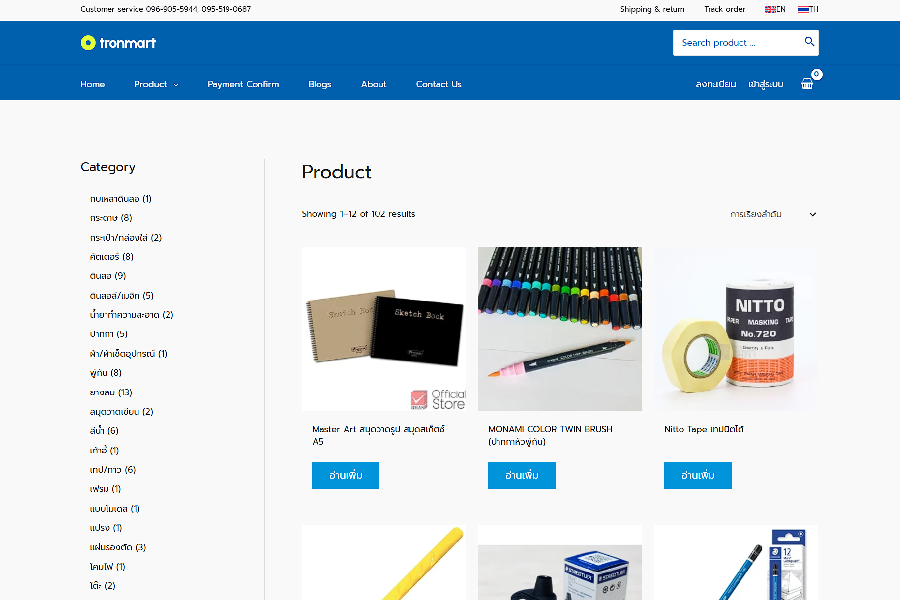Click read-more button under Master Art sketchbook
The height and width of the screenshot is (600, 900).
point(346,475)
